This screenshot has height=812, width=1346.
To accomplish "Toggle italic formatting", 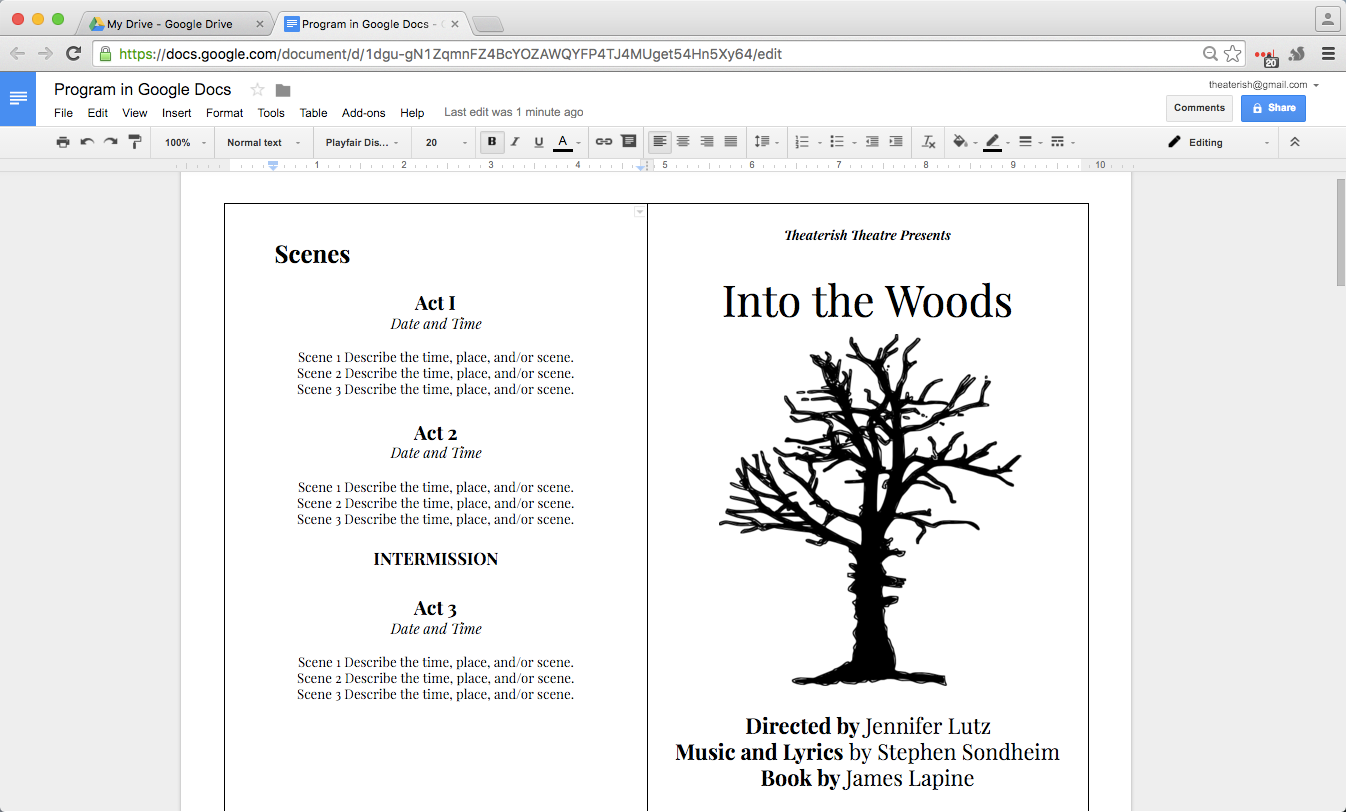I will (x=515, y=142).
